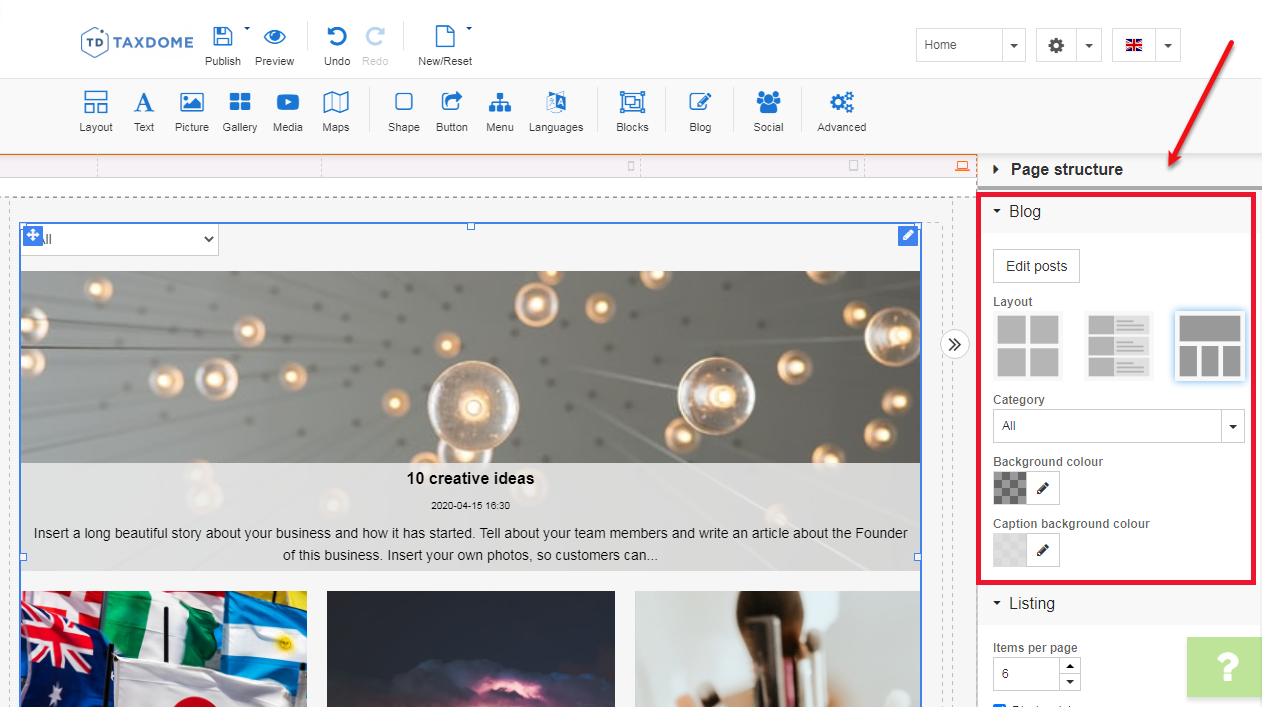The height and width of the screenshot is (726, 1262).
Task: Expand the Page structure section
Action: [x=1066, y=169]
